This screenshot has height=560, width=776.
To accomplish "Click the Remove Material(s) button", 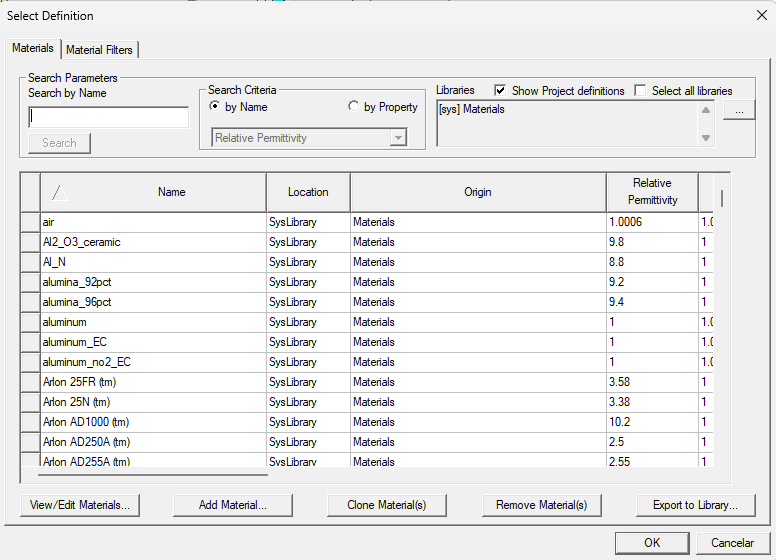I will 541,505.
